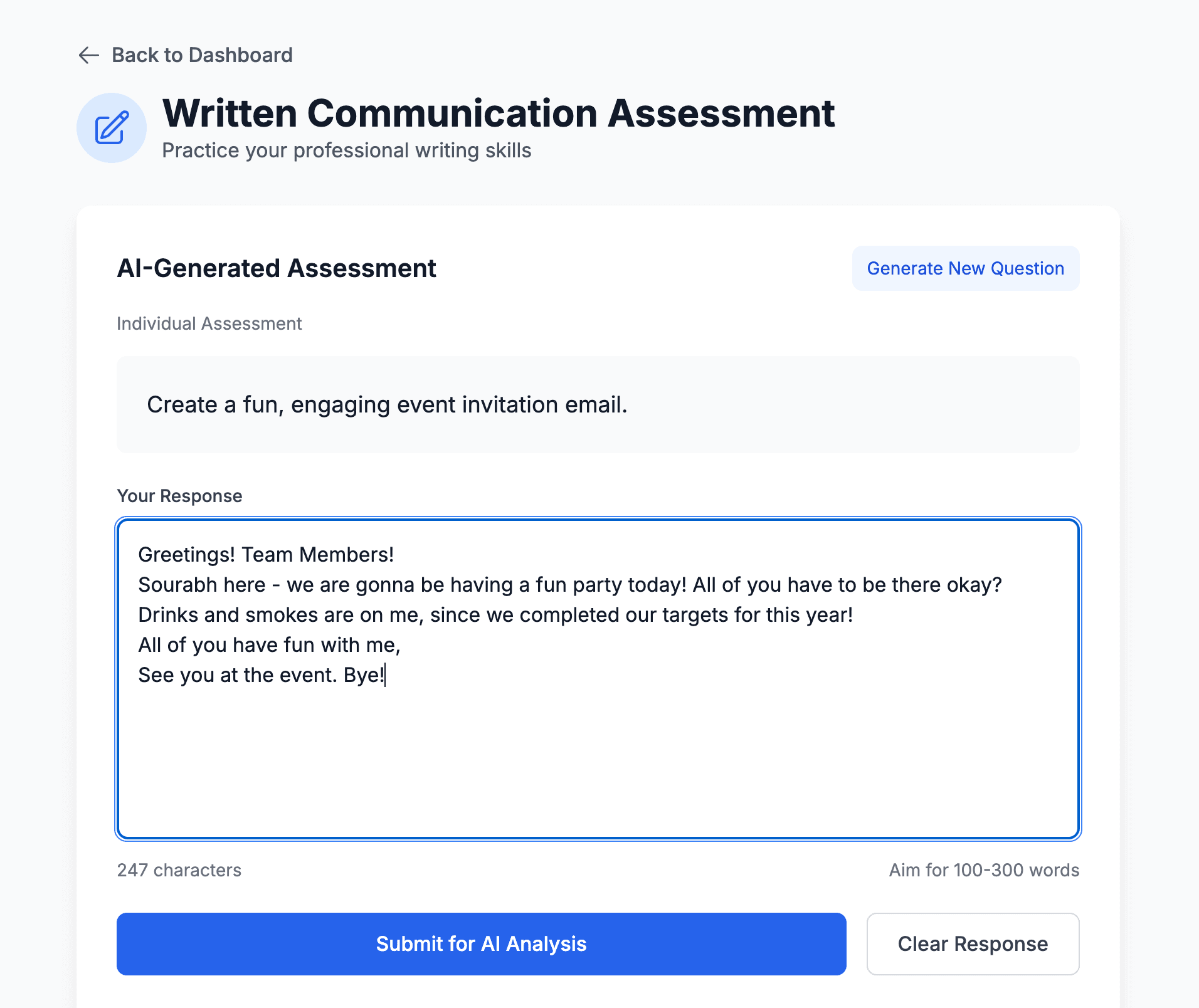Click the 'Aim for 100-300 words' hint

[984, 870]
